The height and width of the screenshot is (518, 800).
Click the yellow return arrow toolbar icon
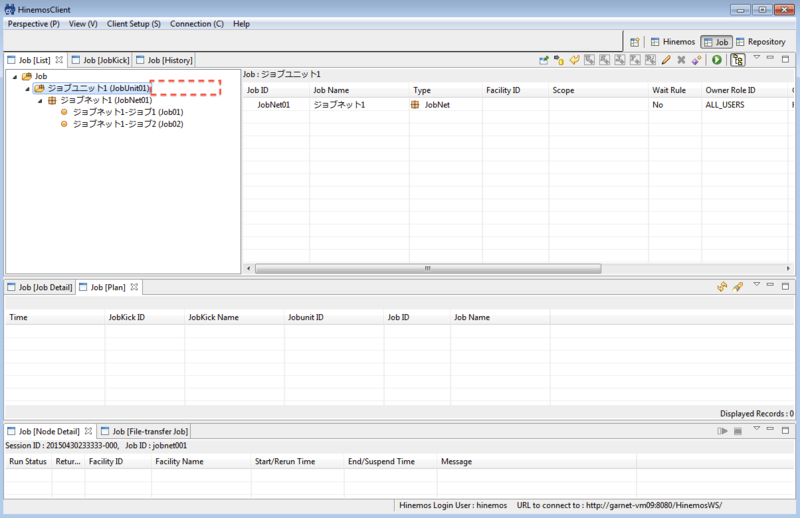point(574,60)
